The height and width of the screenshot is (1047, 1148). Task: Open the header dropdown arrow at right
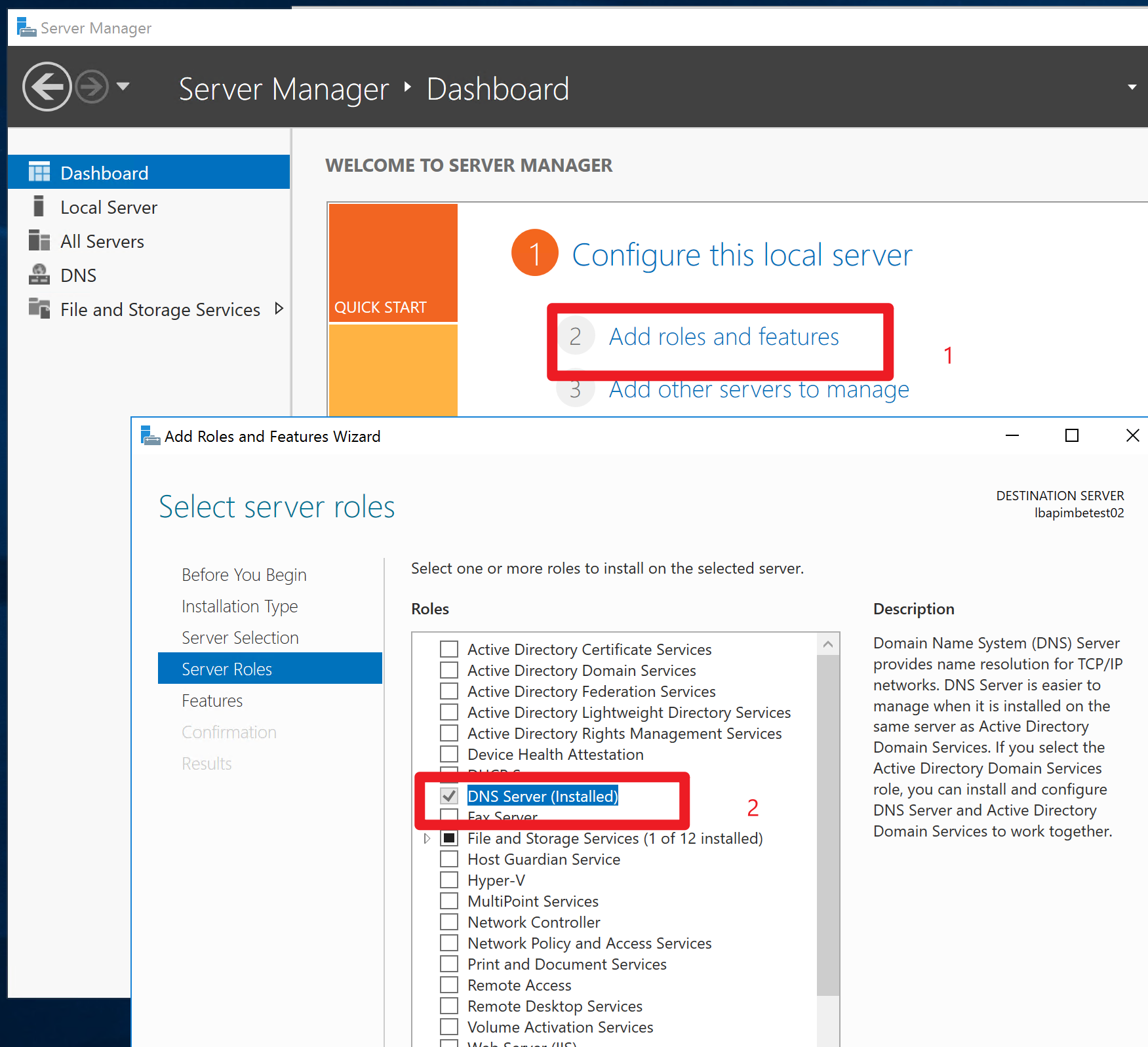tap(1132, 87)
